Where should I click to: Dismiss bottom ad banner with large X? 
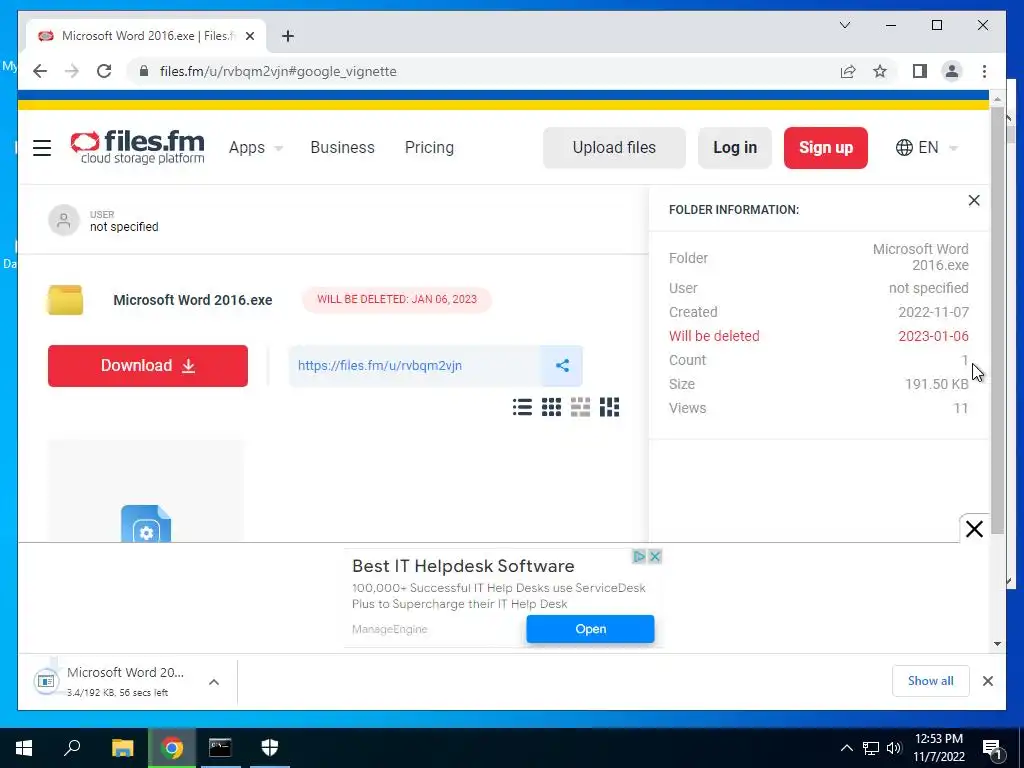pyautogui.click(x=974, y=529)
